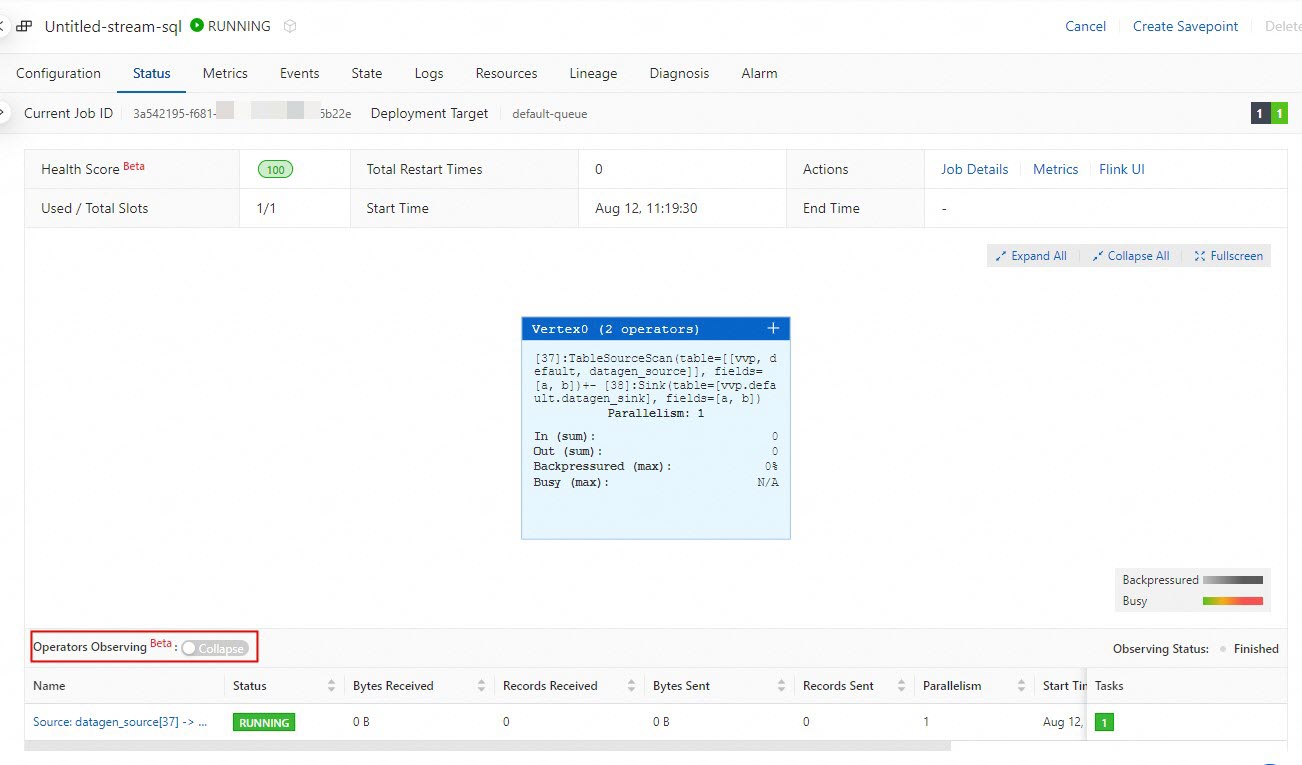Click the deployment type icon beside Untitled-stream-sql
The height and width of the screenshot is (765, 1302).
(24, 27)
